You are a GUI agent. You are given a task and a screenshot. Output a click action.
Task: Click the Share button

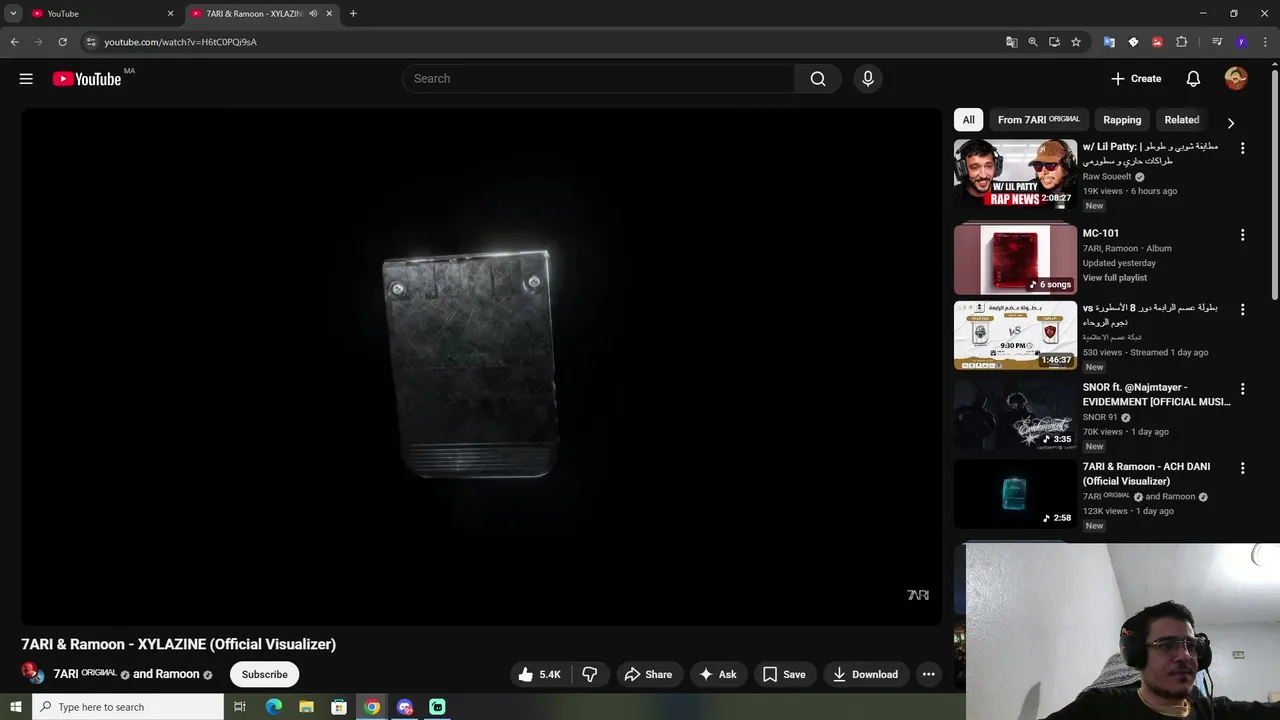[x=648, y=675]
